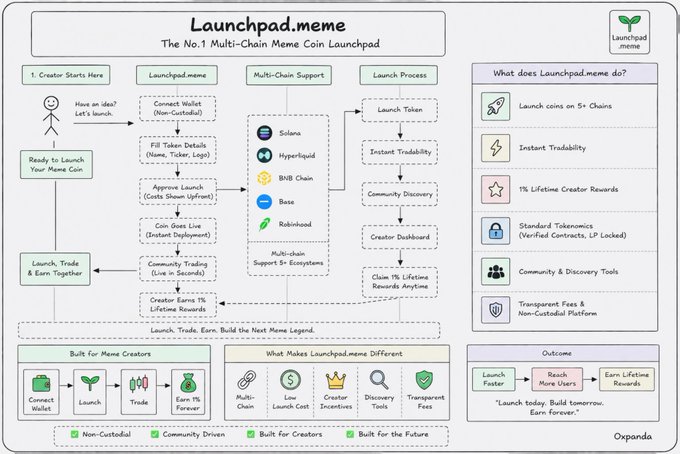
Task: Click the padlock Standard Tokenomics icon
Action: (496, 231)
